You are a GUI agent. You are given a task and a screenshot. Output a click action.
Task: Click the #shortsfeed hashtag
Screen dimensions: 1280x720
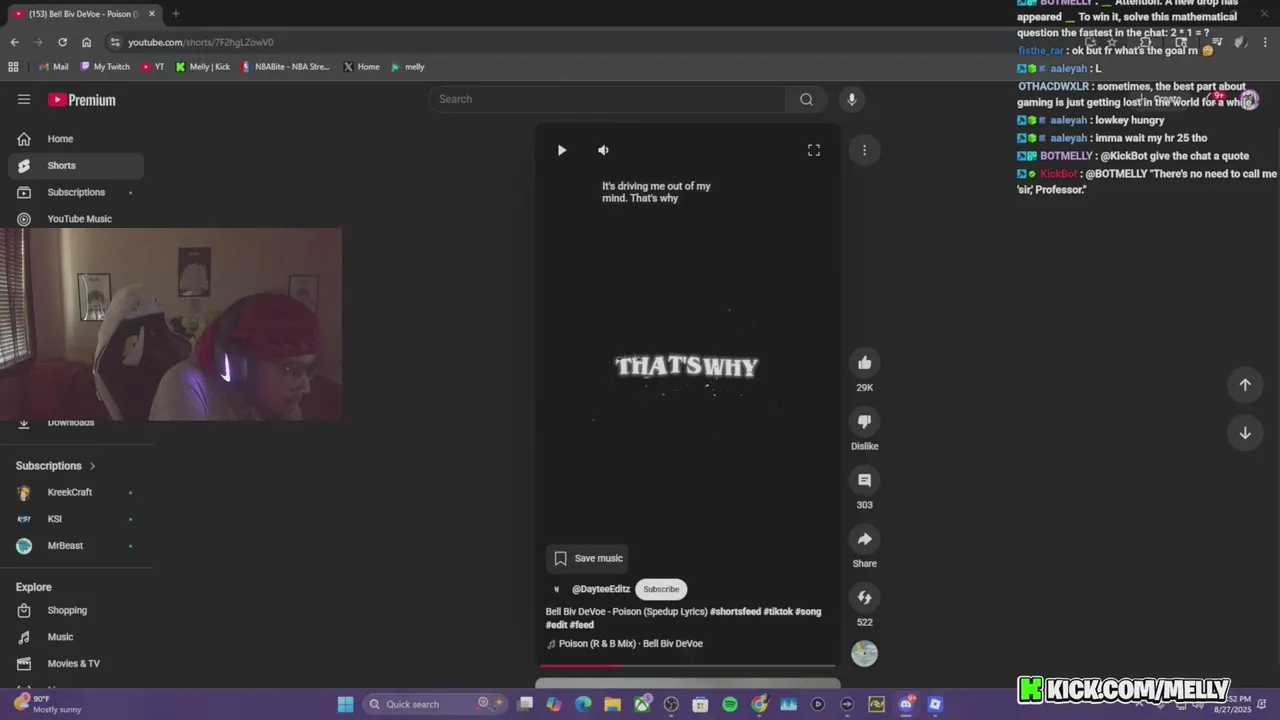click(735, 612)
